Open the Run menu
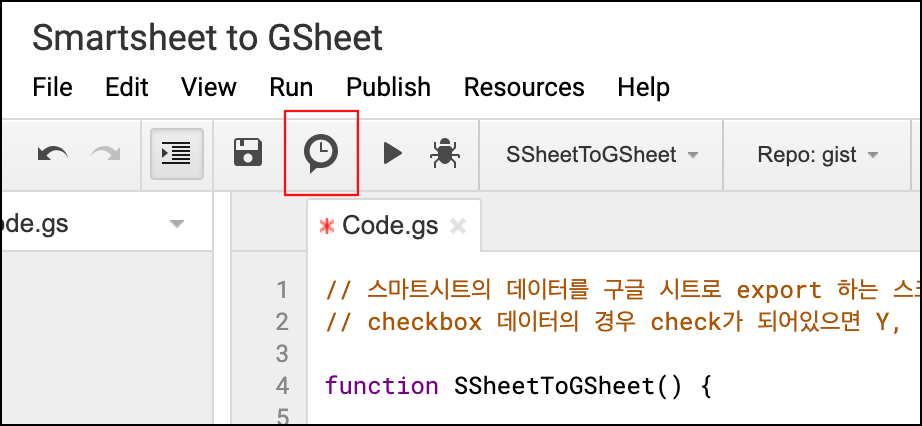Image resolution: width=922 pixels, height=426 pixels. (x=291, y=87)
